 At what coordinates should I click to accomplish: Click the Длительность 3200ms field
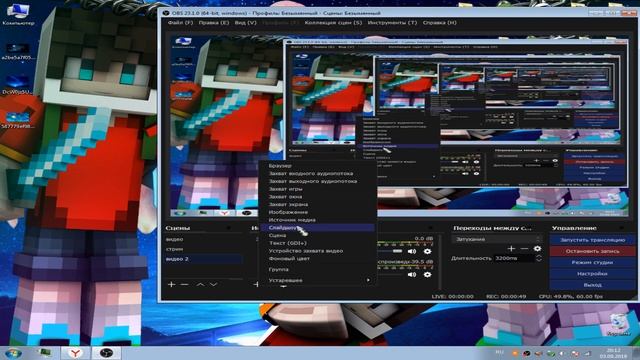pyautogui.click(x=513, y=258)
